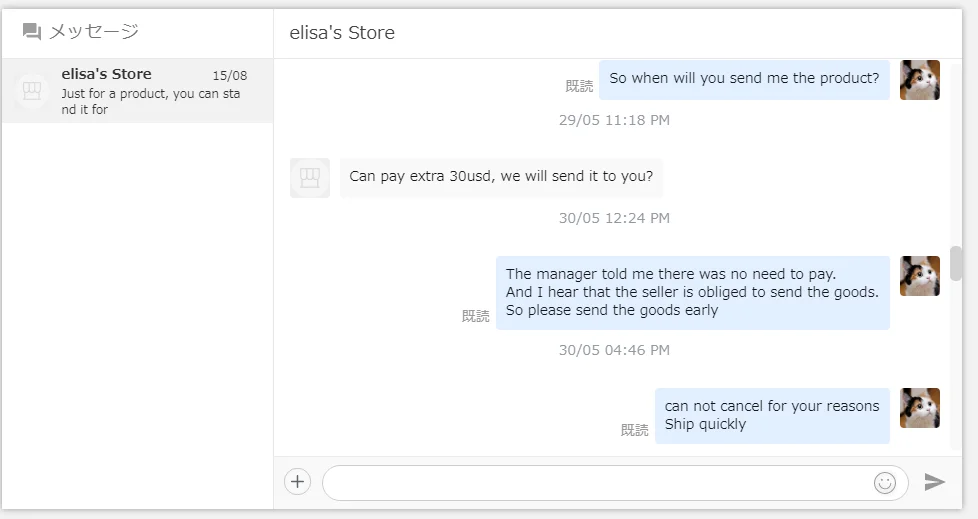This screenshot has width=978, height=519.
Task: Click the "So when will you send" message bubble
Action: [x=744, y=79]
